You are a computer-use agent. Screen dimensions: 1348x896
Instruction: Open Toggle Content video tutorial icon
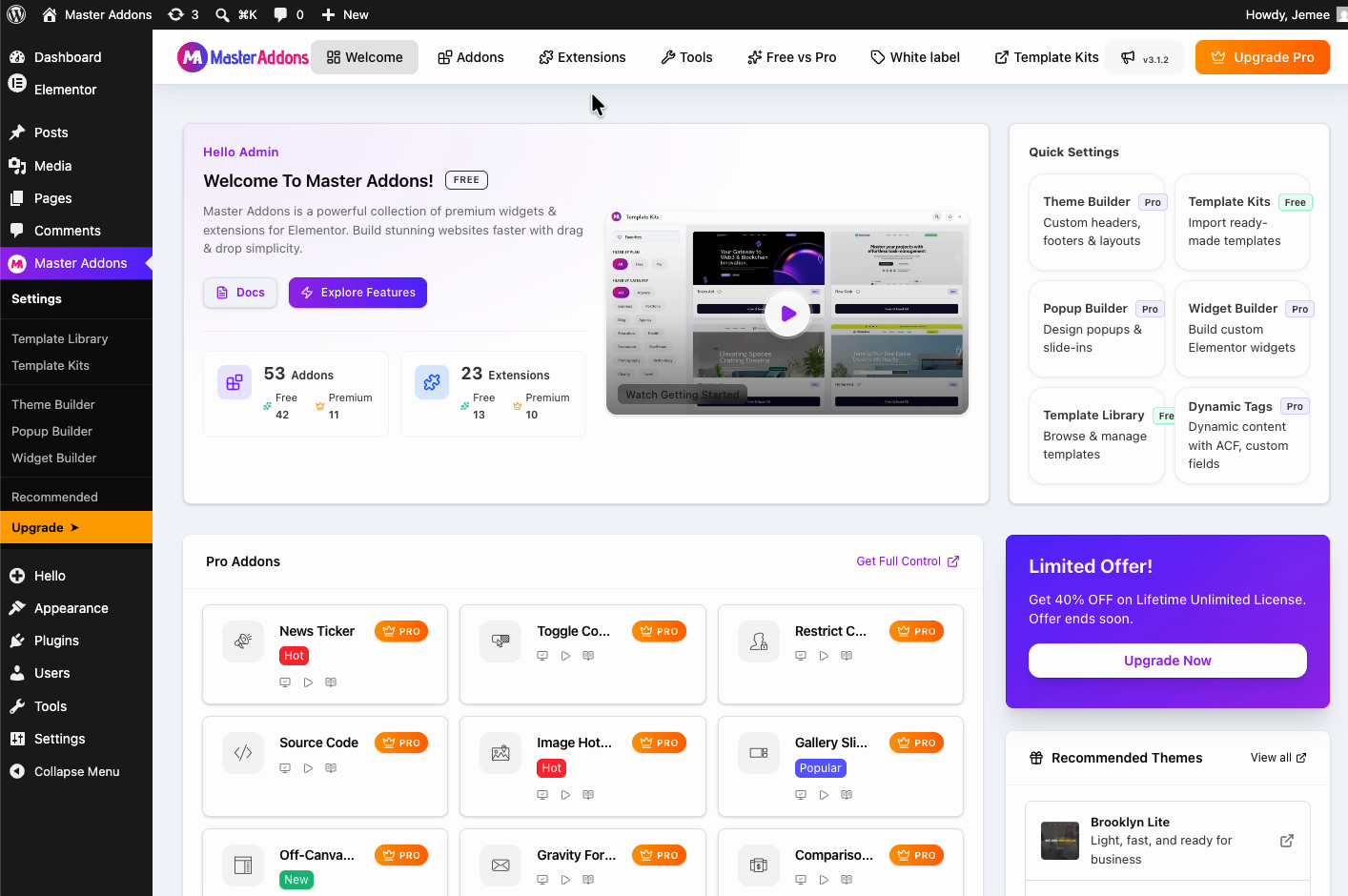coord(565,656)
